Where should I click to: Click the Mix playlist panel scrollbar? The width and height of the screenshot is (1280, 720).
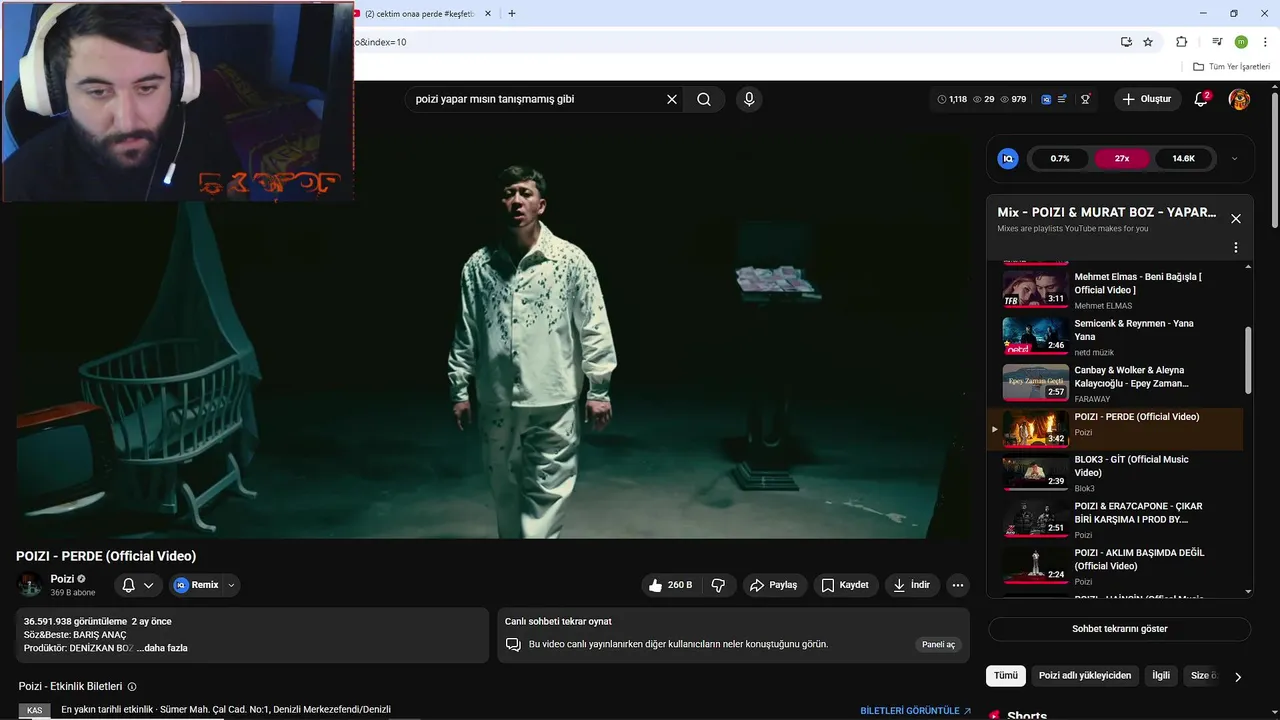coord(1248,360)
